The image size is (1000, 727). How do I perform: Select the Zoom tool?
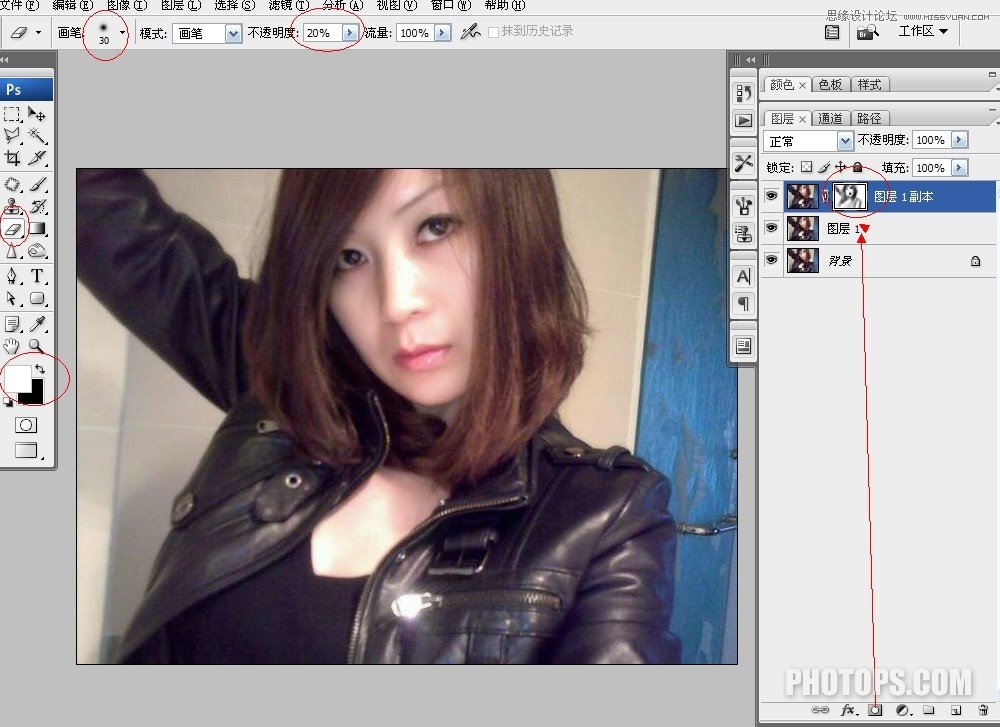(x=37, y=346)
